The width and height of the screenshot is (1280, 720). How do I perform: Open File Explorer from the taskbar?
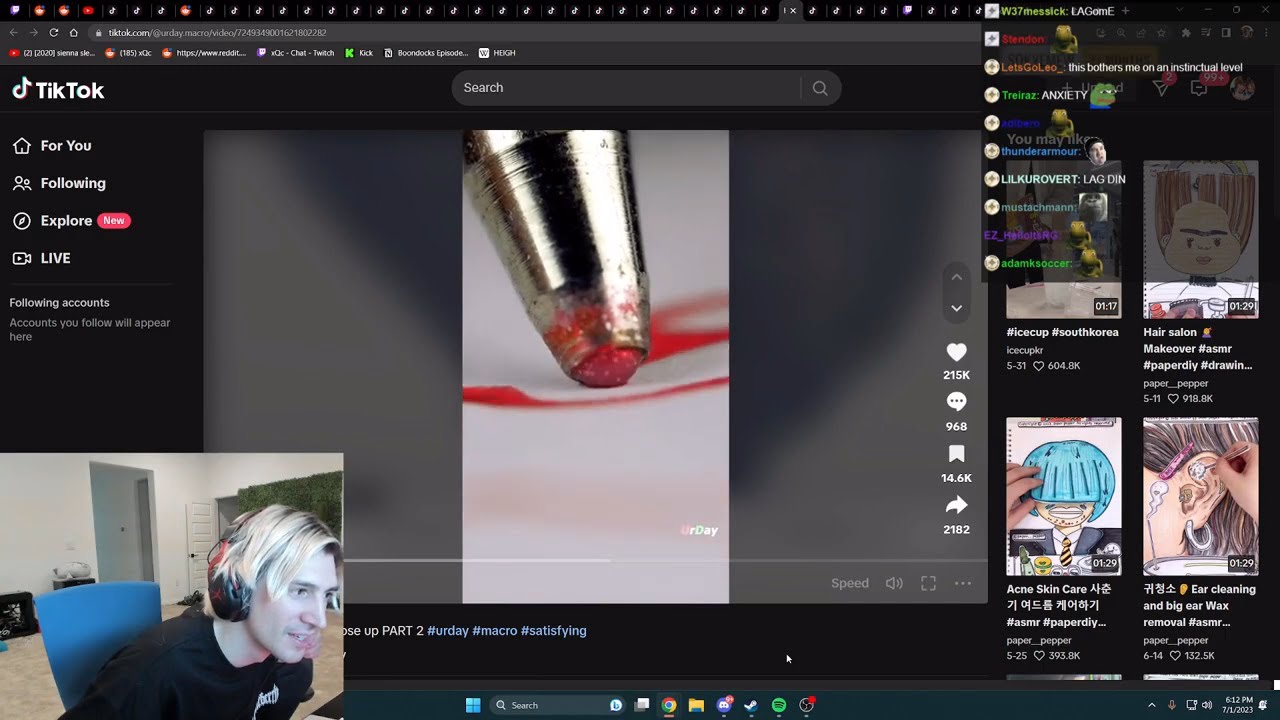pyautogui.click(x=696, y=705)
